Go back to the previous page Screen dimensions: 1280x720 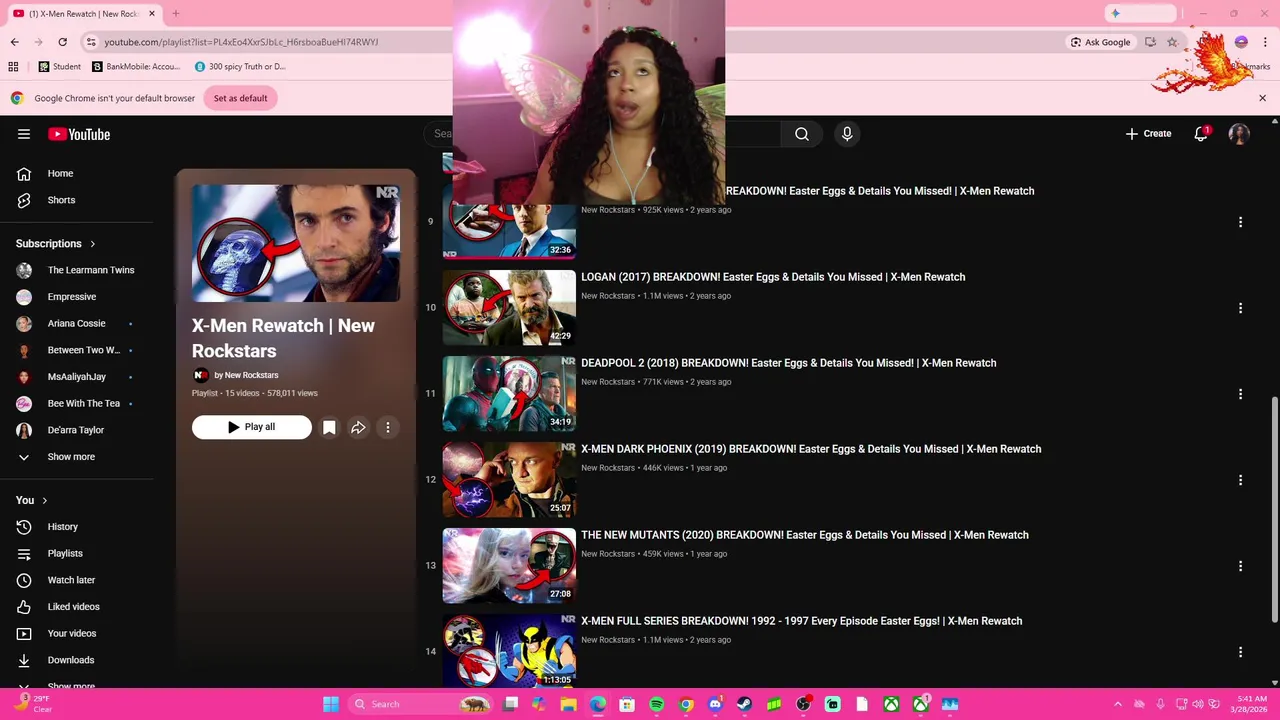click(x=14, y=42)
